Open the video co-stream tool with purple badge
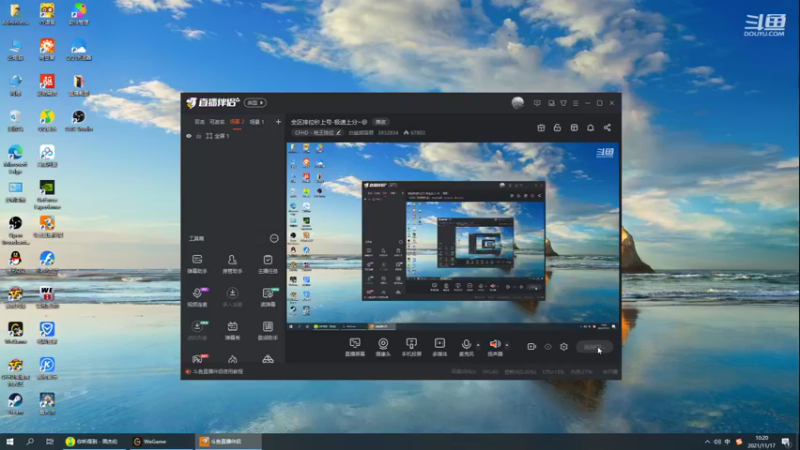800x450 pixels. pos(197,297)
